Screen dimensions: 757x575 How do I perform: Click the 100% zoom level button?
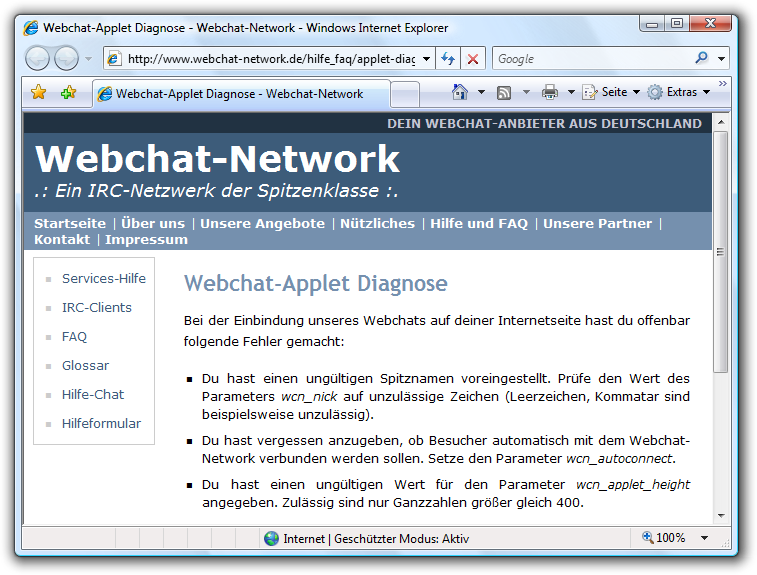tap(664, 538)
